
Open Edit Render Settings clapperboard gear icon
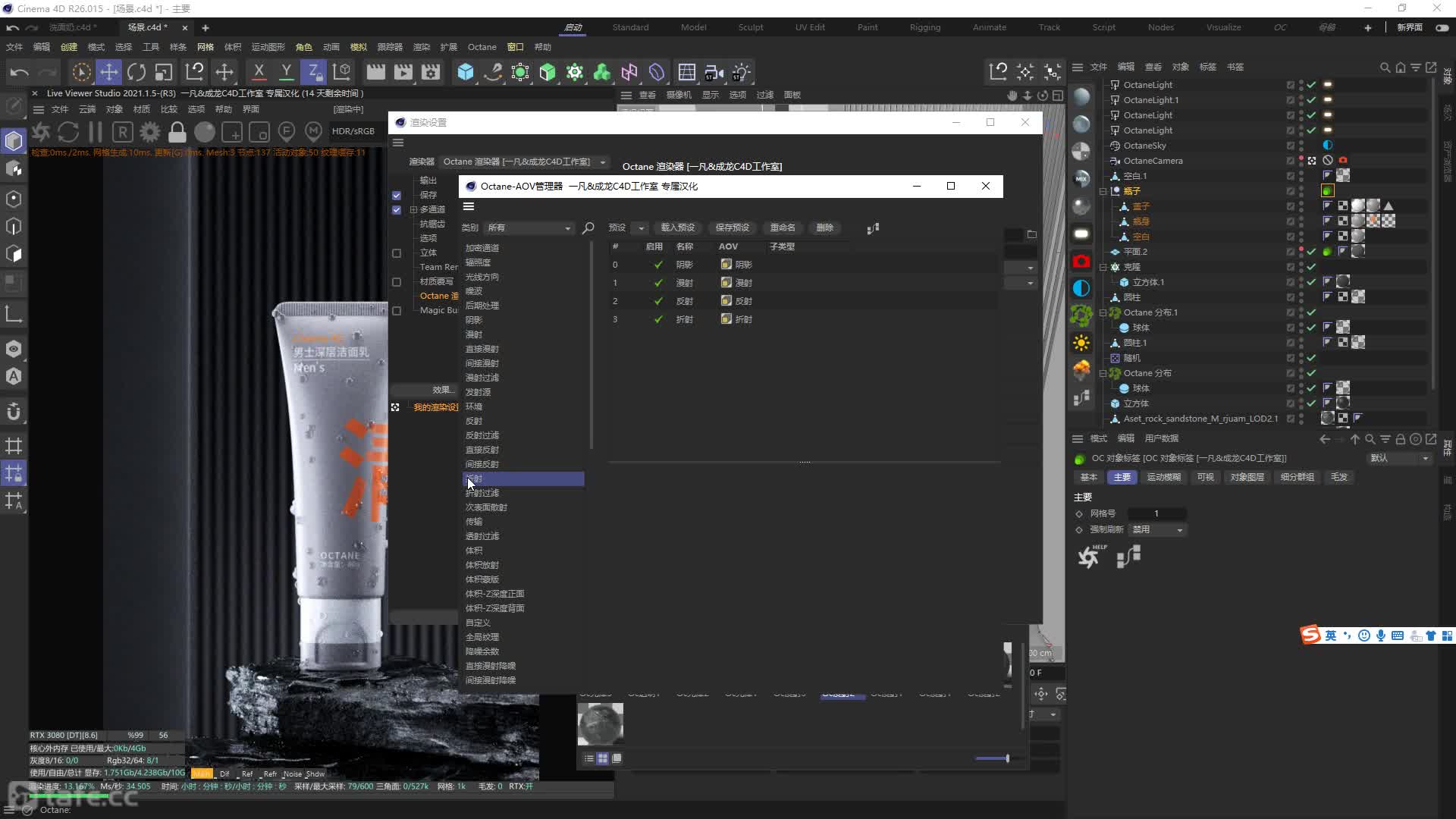(431, 72)
